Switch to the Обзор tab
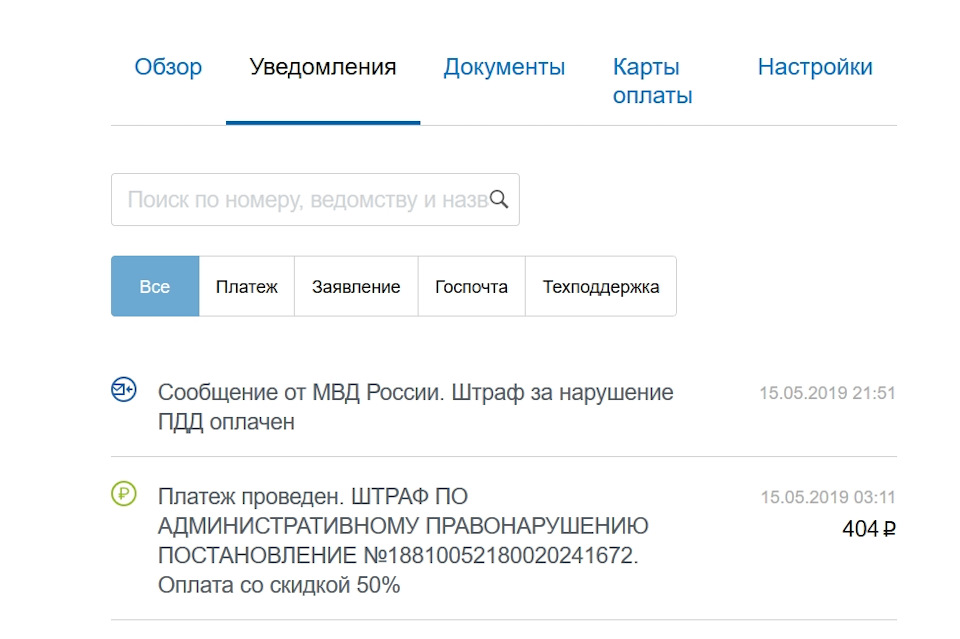Viewport: 960px width, 639px height. pos(168,67)
